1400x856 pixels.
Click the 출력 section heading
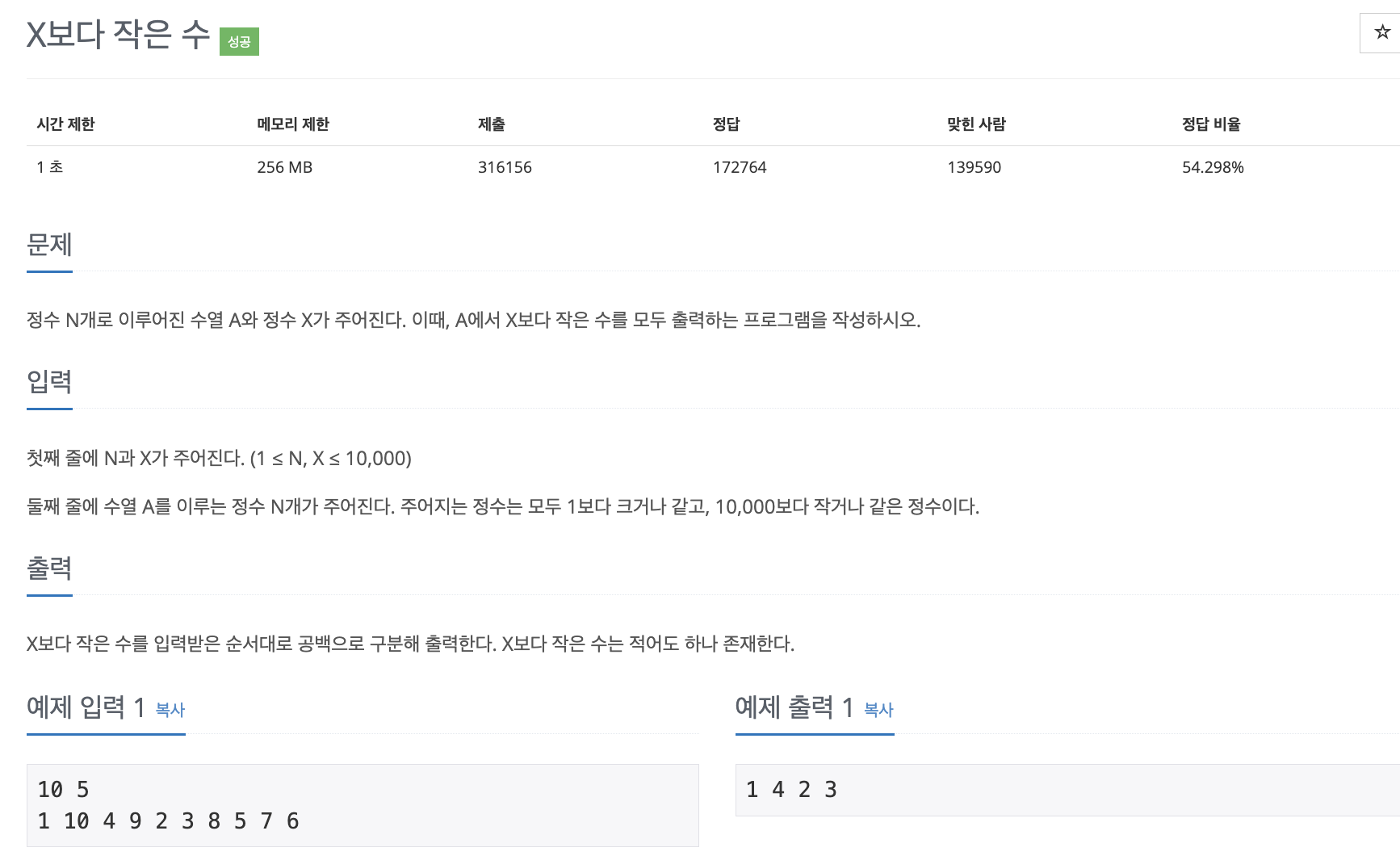click(x=49, y=568)
